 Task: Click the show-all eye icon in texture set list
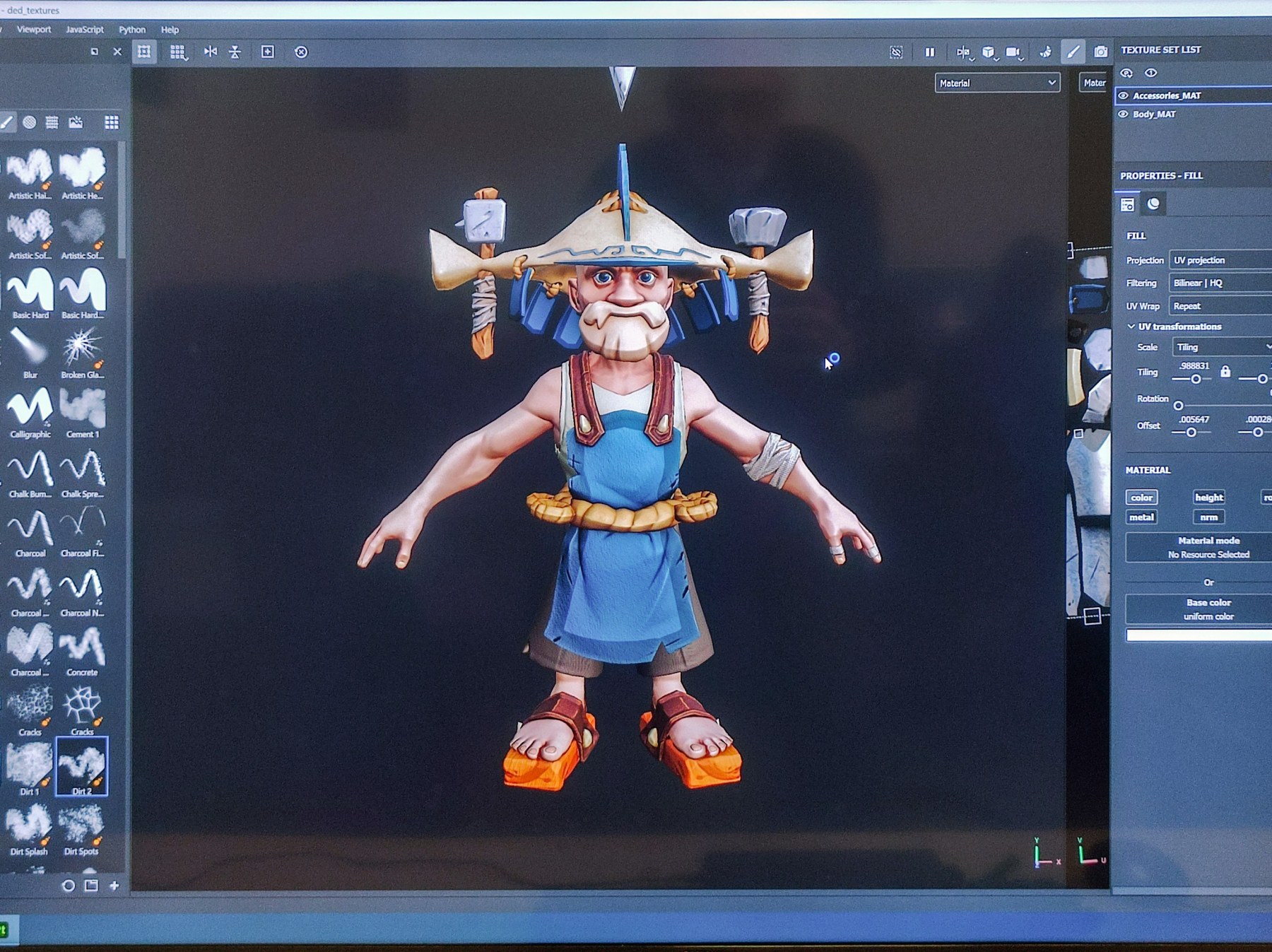pyautogui.click(x=1151, y=73)
